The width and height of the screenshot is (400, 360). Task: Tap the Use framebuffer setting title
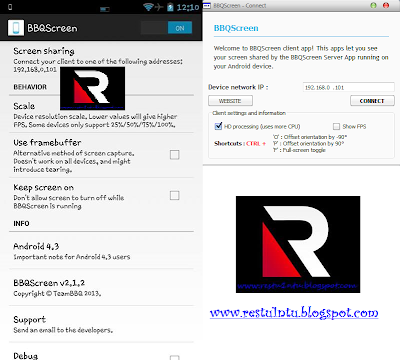click(x=47, y=143)
